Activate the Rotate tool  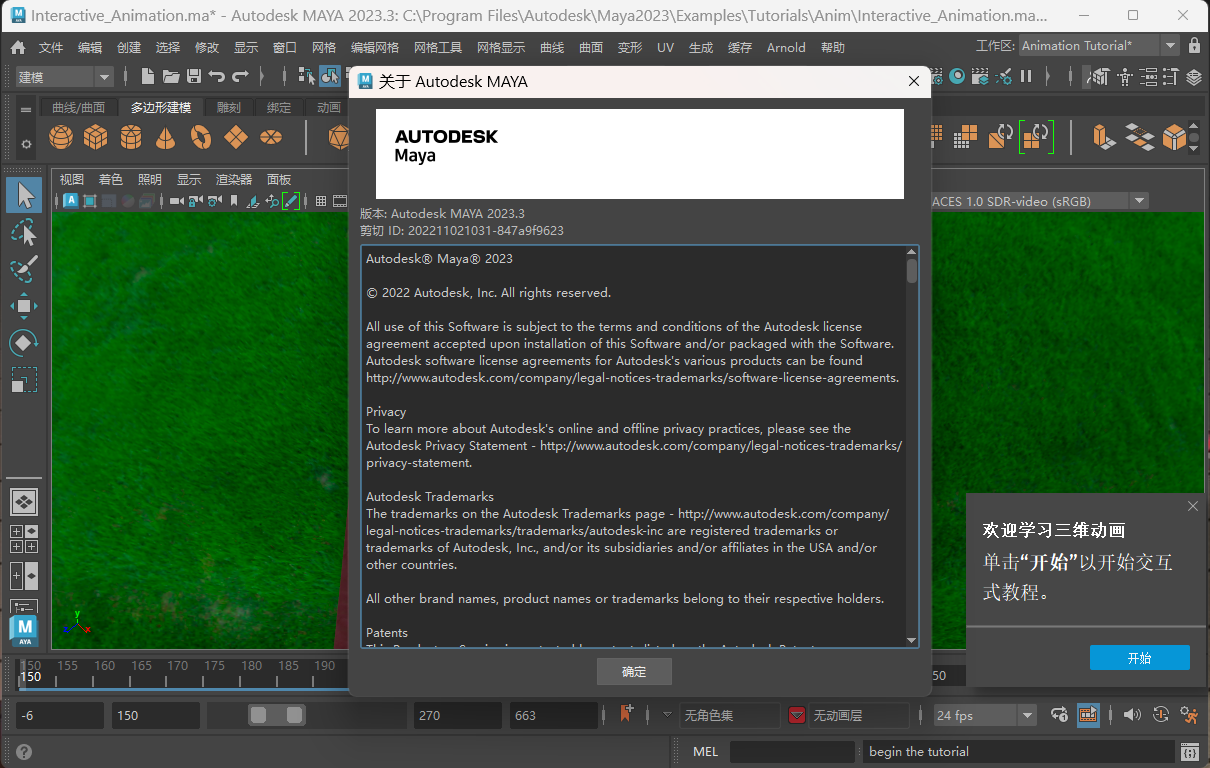click(x=24, y=343)
